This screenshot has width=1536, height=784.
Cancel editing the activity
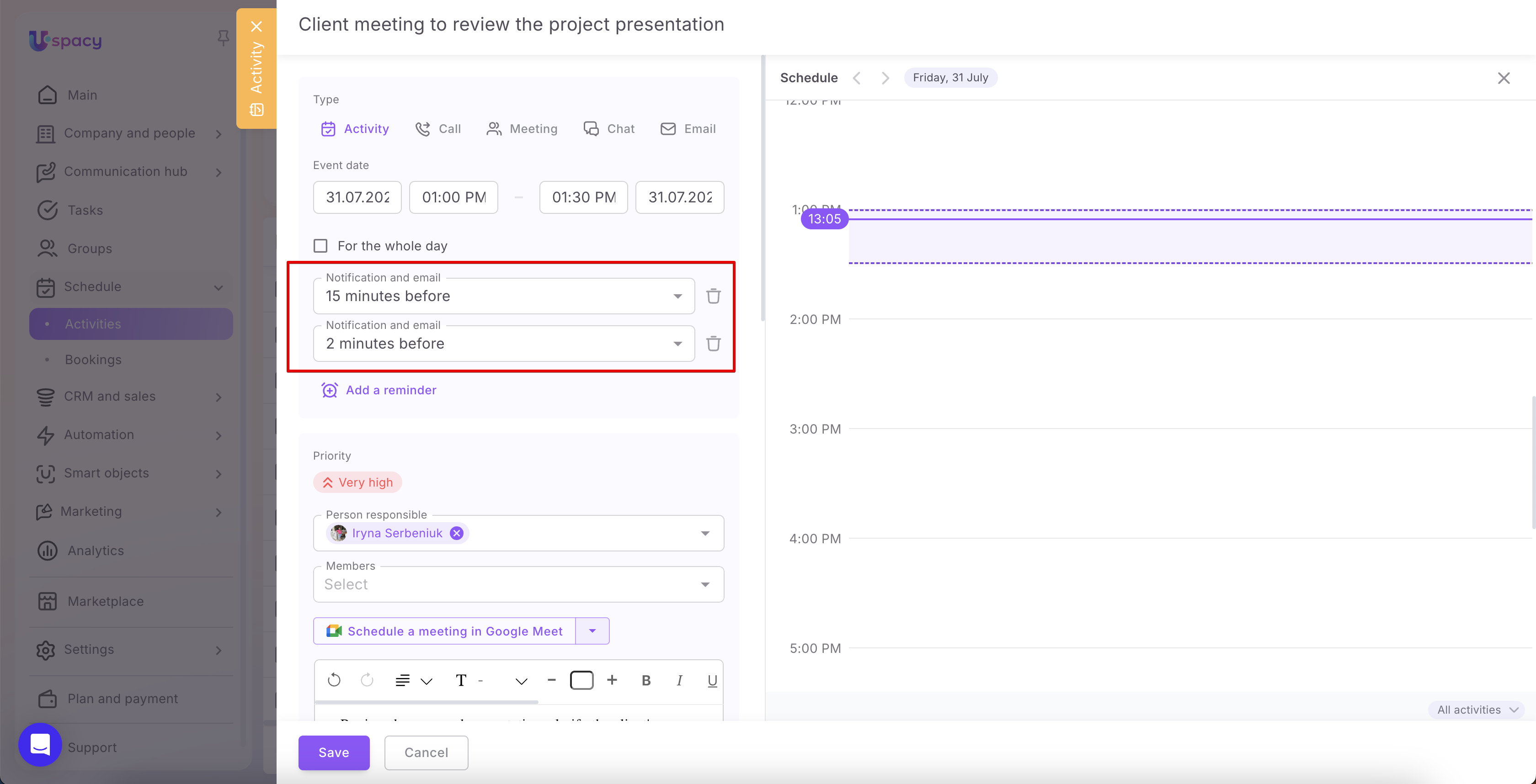(427, 752)
